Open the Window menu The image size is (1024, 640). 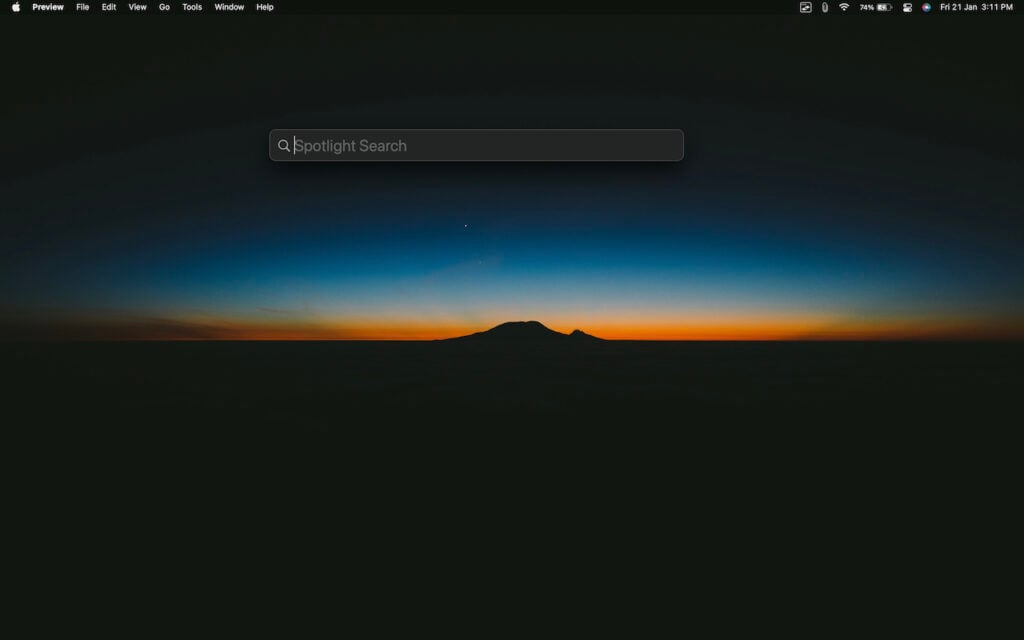tap(229, 7)
